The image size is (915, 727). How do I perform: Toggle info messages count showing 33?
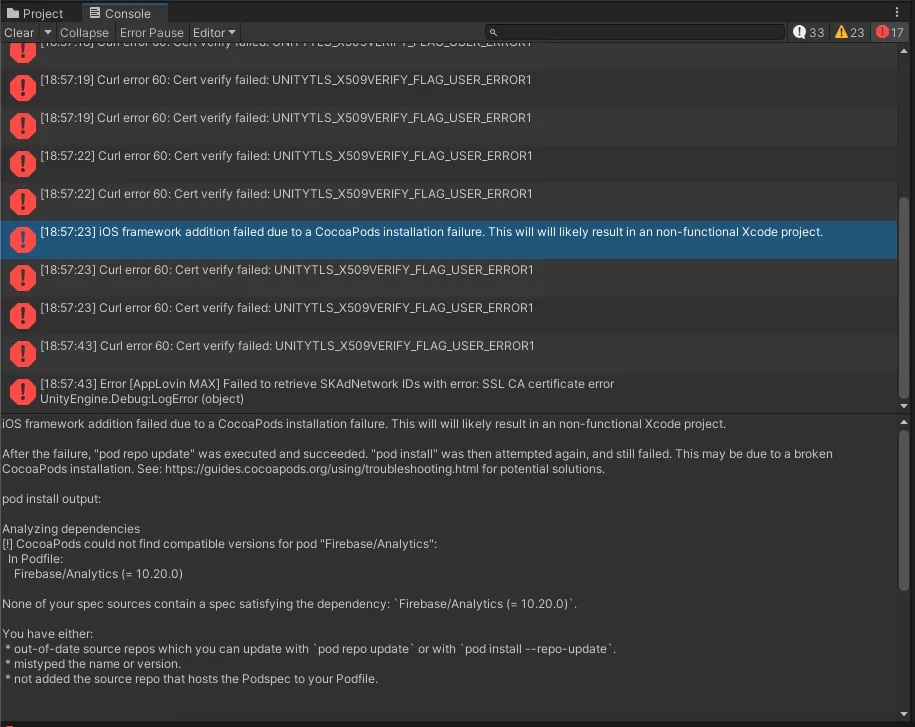tap(808, 33)
